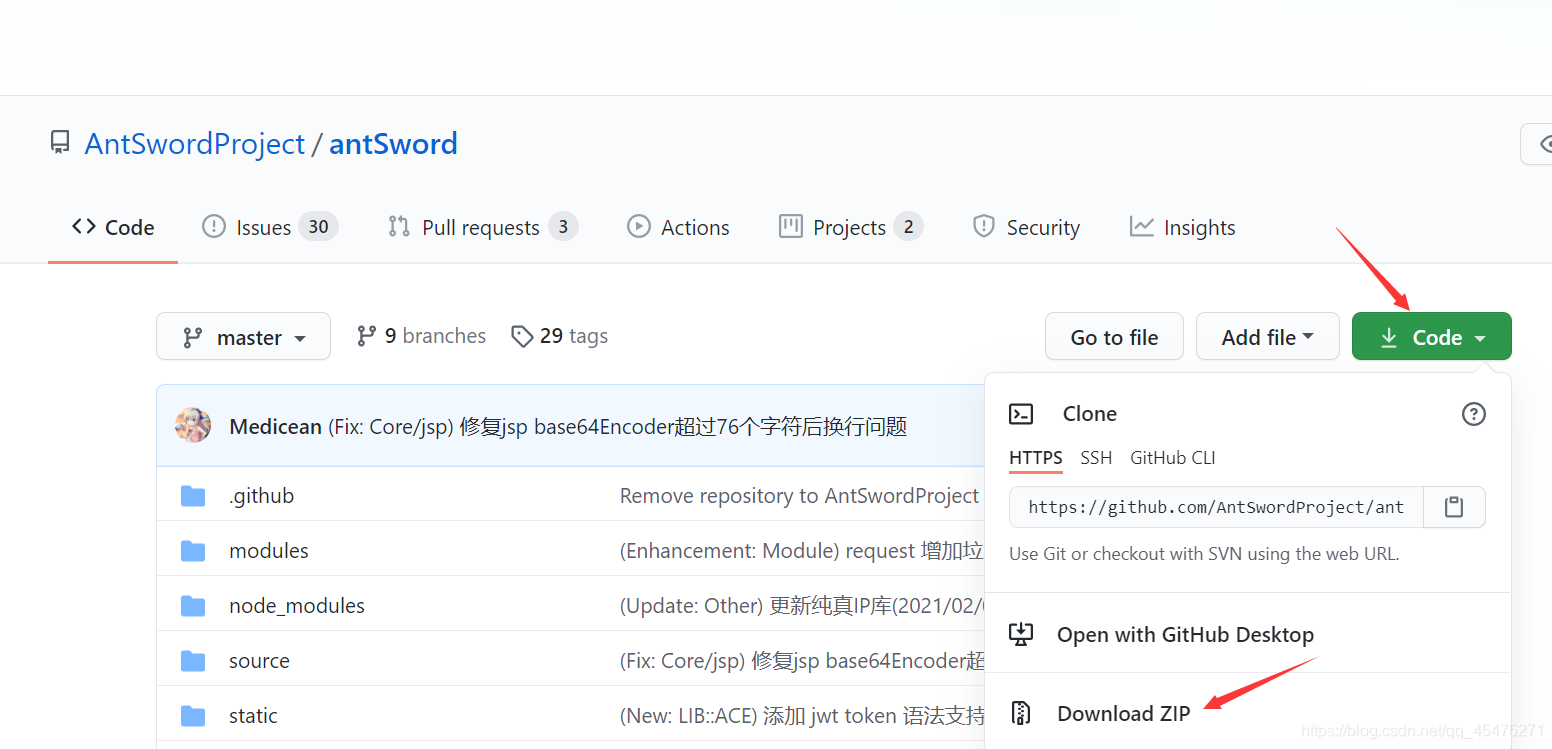Open the static folder
This screenshot has height=749, width=1552.
click(253, 716)
